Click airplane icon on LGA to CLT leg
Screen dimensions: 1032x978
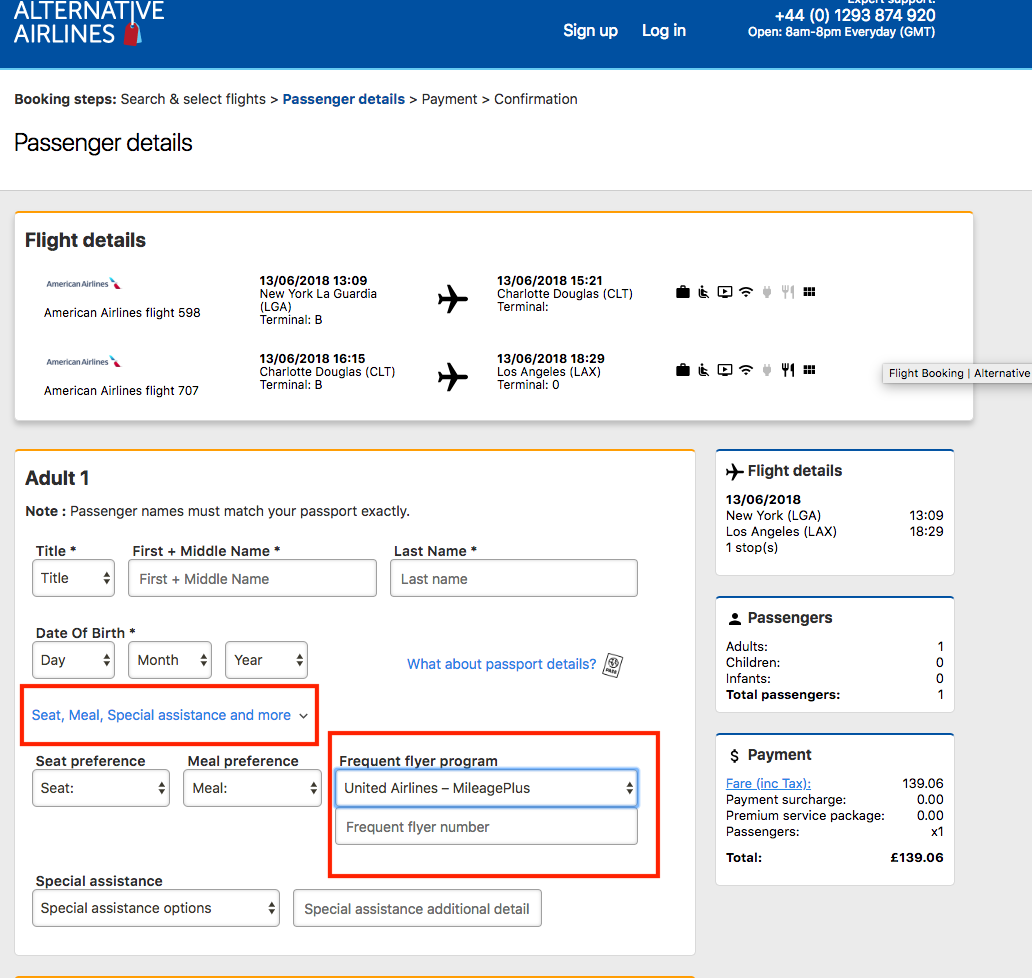point(453,299)
